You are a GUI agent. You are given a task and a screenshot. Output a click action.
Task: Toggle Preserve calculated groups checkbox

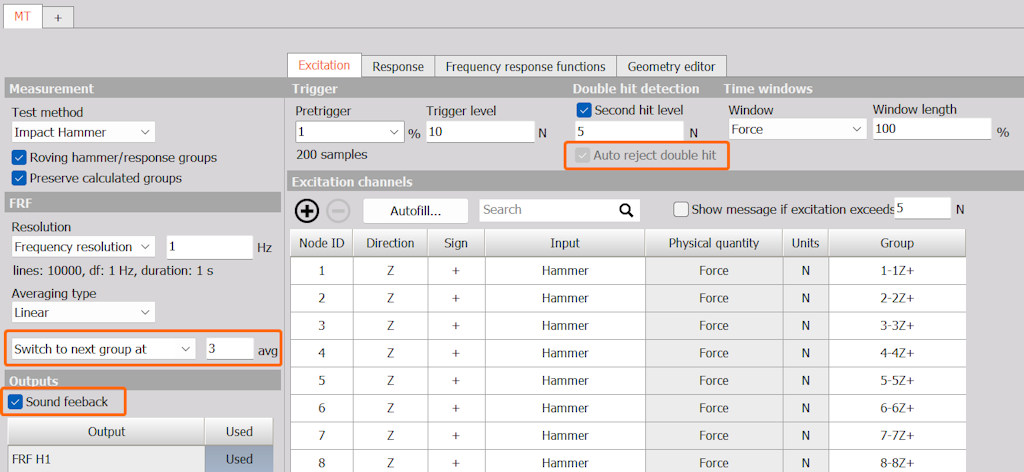pyautogui.click(x=19, y=178)
